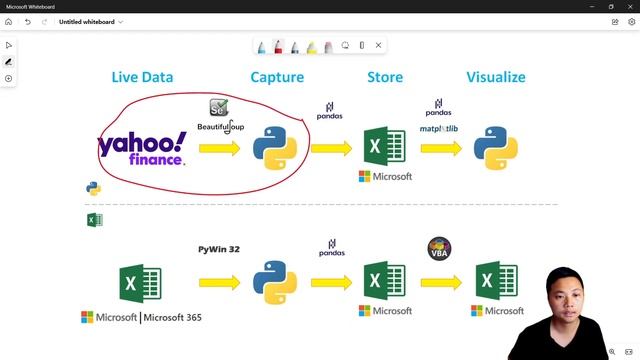Open the Untitled whiteboard title dropdown

click(x=91, y=22)
